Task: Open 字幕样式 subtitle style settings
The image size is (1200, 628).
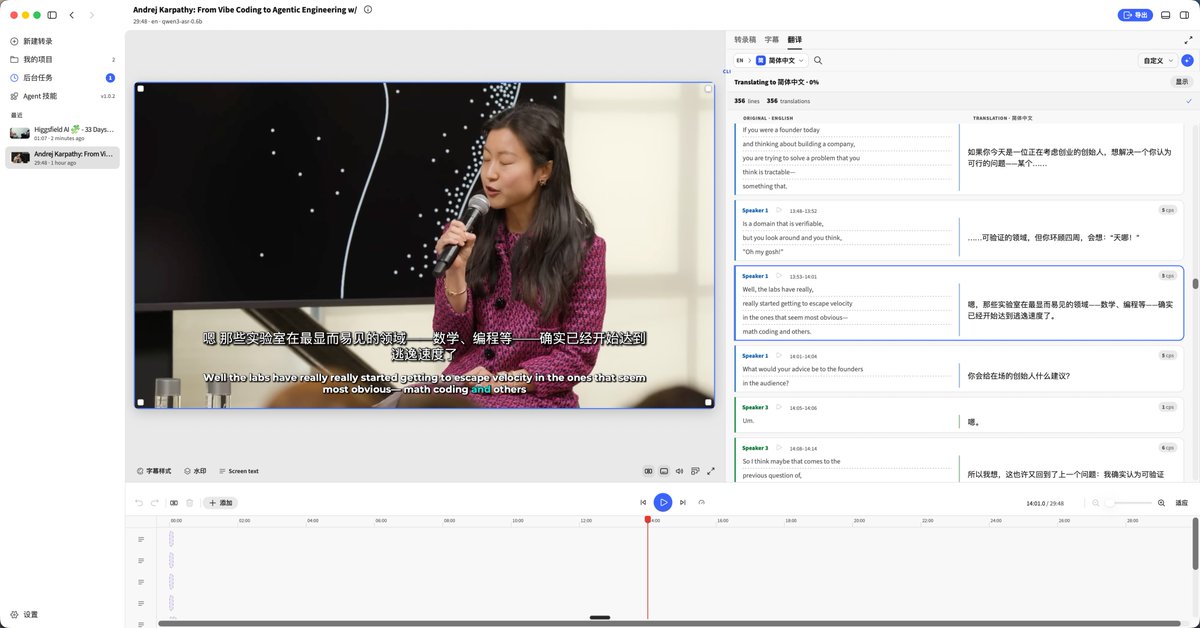Action: point(154,471)
